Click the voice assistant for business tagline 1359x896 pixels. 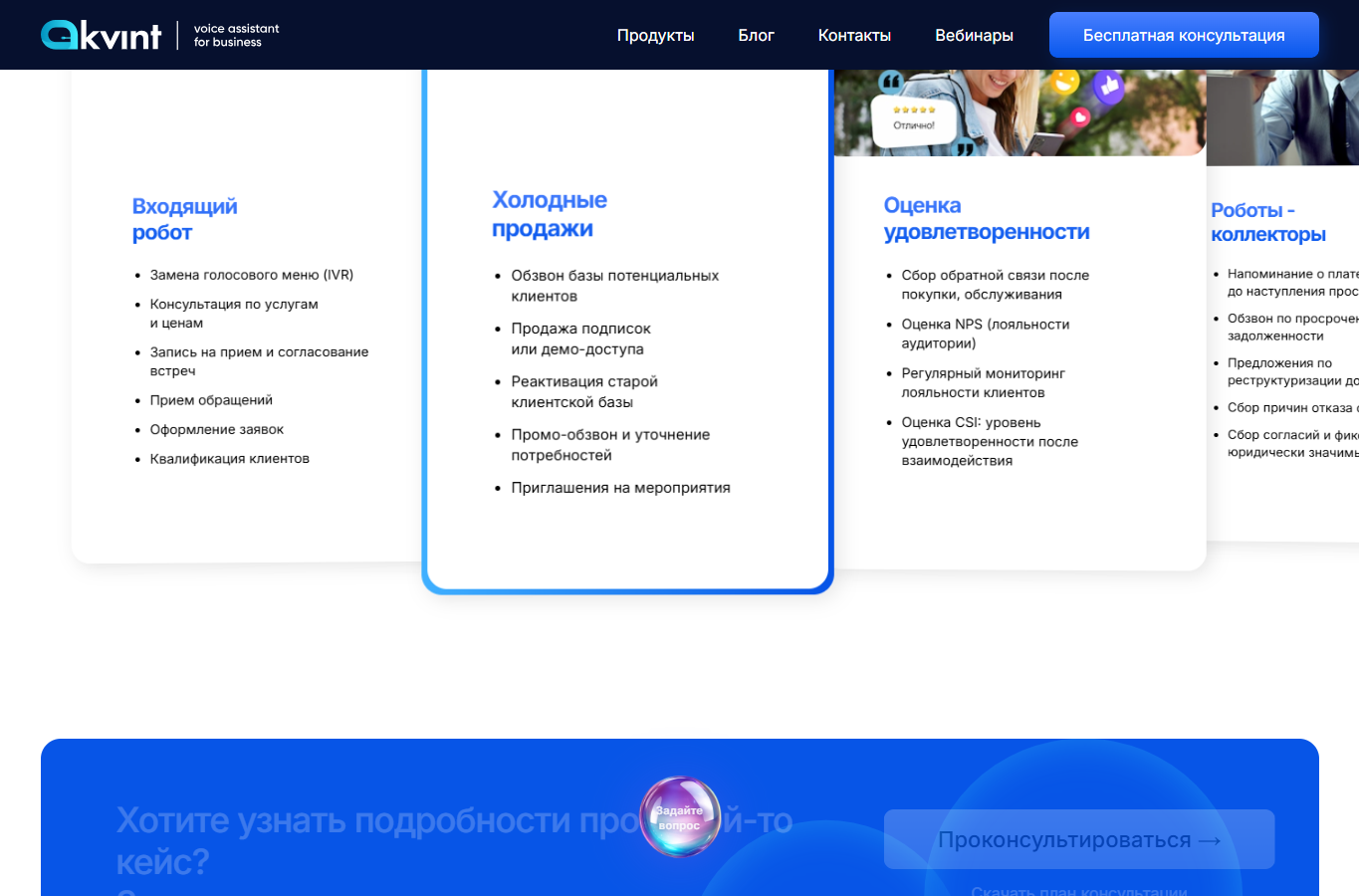coord(236,35)
